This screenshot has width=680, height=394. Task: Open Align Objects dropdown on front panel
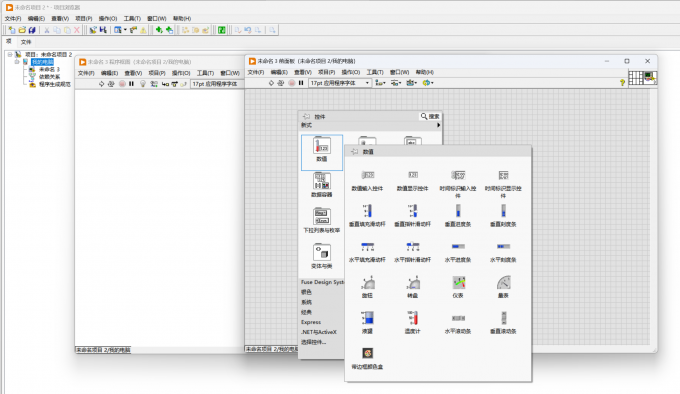[x=380, y=83]
